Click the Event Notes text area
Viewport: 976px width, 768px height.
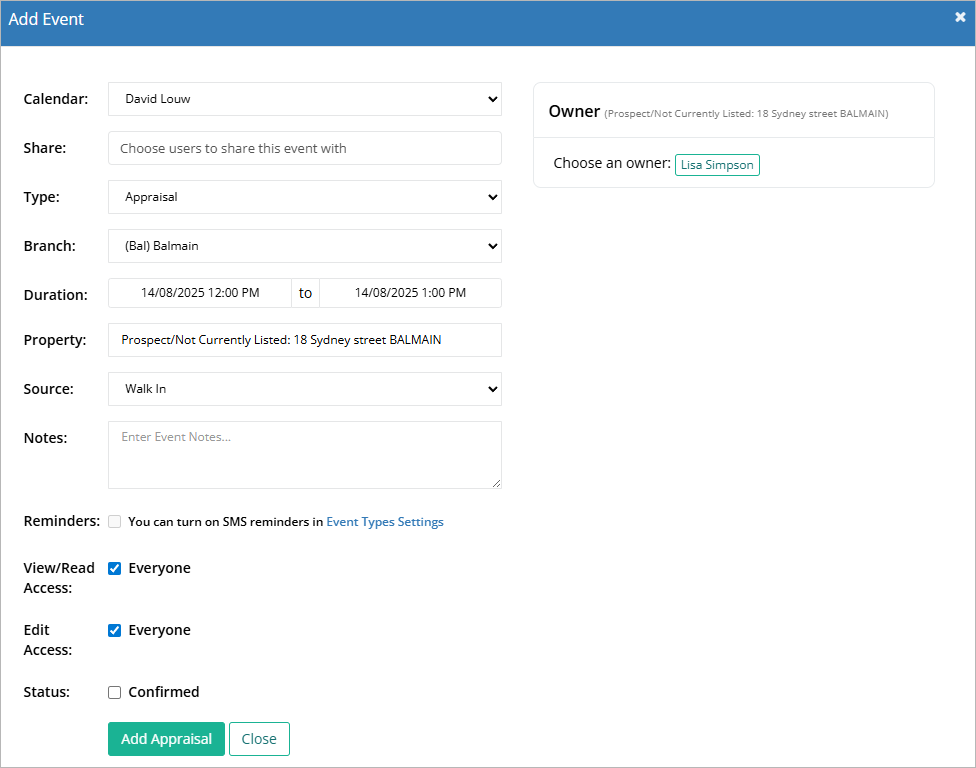tap(304, 455)
